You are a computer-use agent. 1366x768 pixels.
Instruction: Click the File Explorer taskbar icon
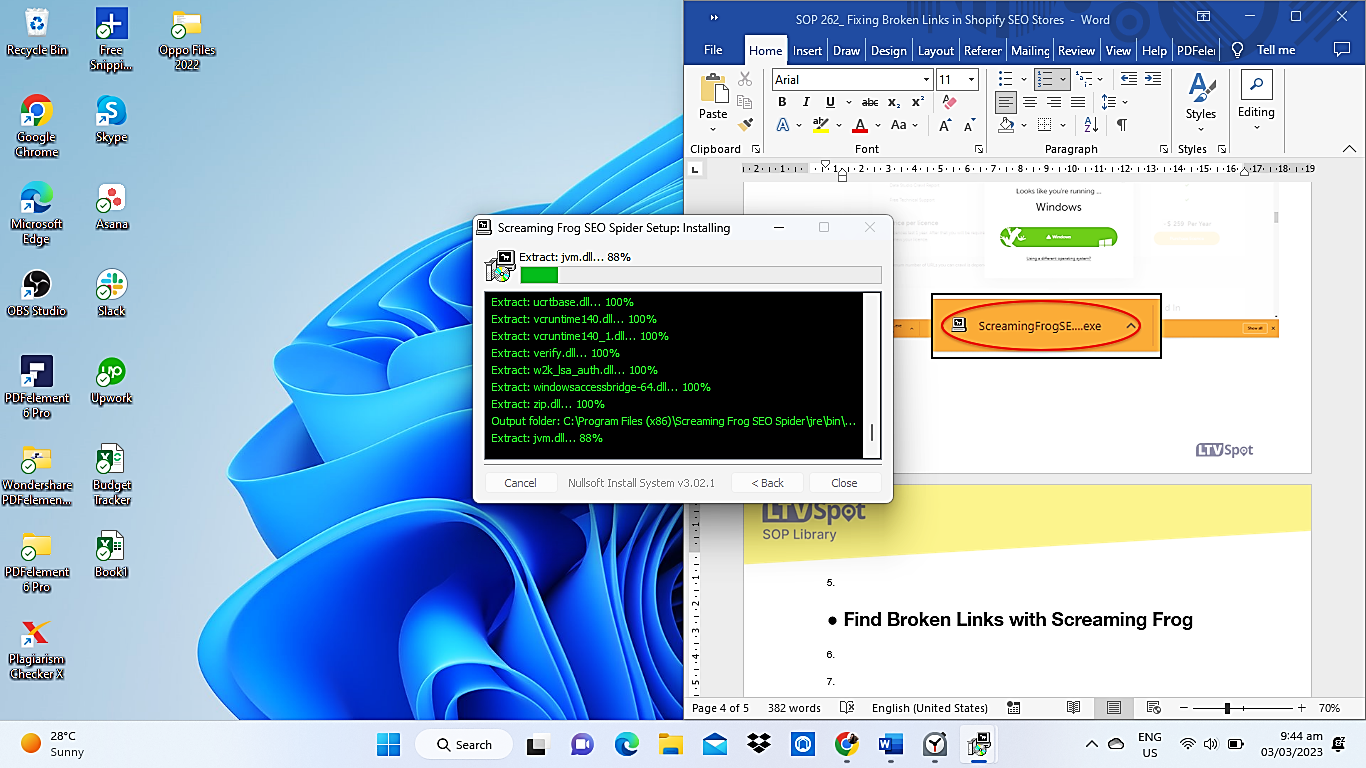click(x=670, y=744)
